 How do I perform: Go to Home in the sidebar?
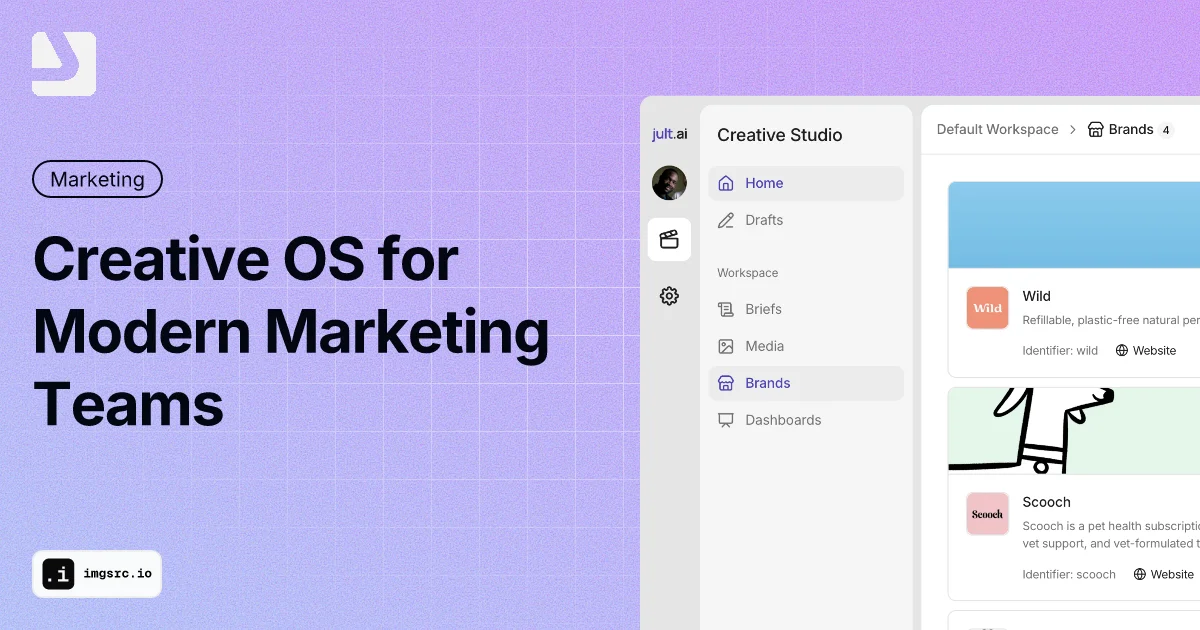(806, 183)
